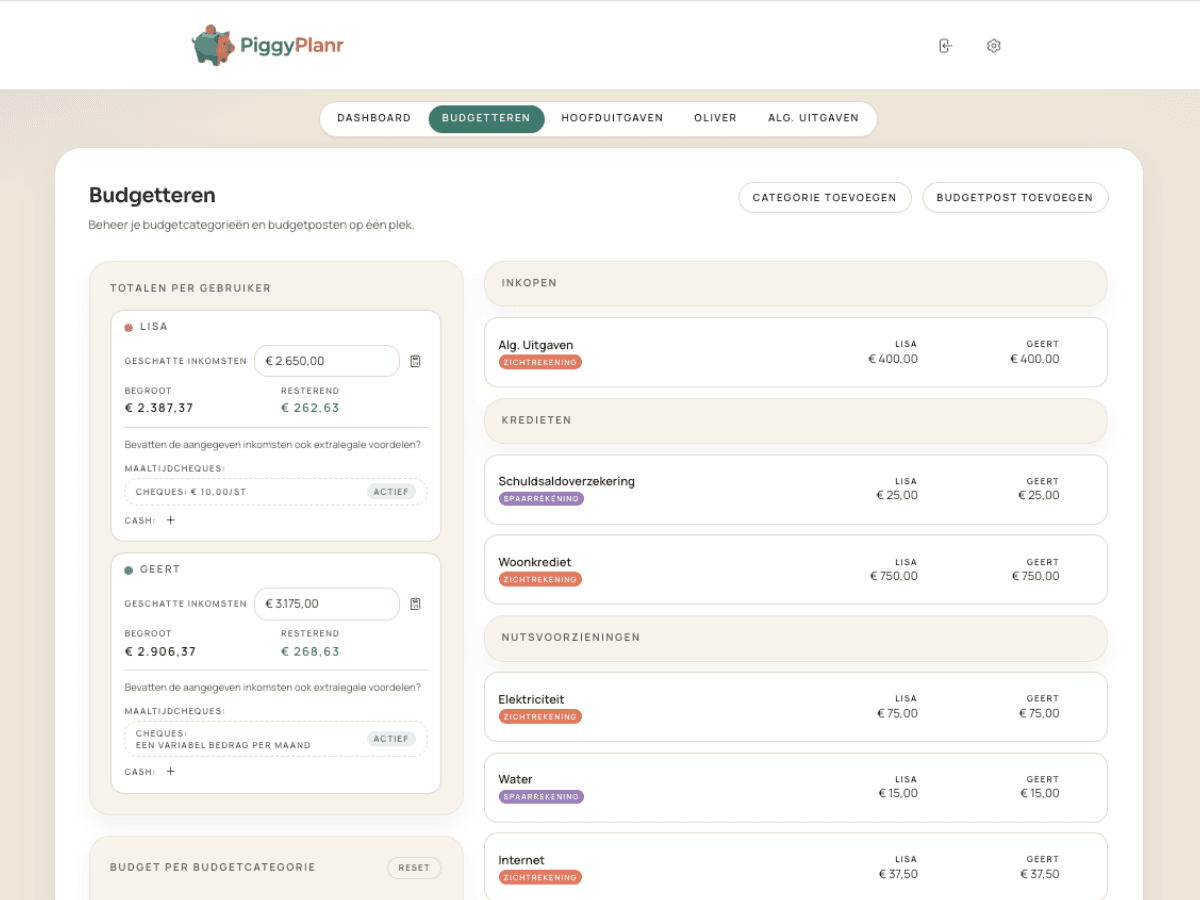The width and height of the screenshot is (1200, 900).
Task: Click the clipboard icon next to Lisa's income
Action: (416, 360)
